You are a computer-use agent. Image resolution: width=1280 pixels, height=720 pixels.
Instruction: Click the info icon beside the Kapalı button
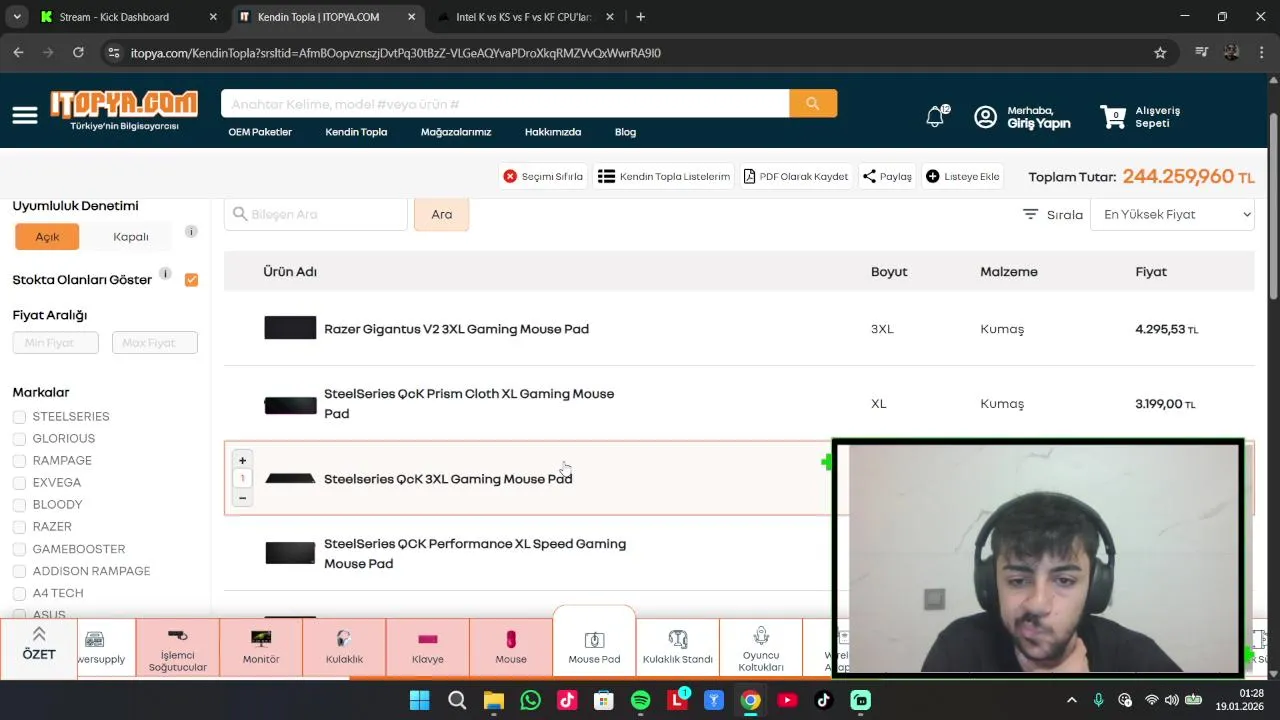coord(191,232)
